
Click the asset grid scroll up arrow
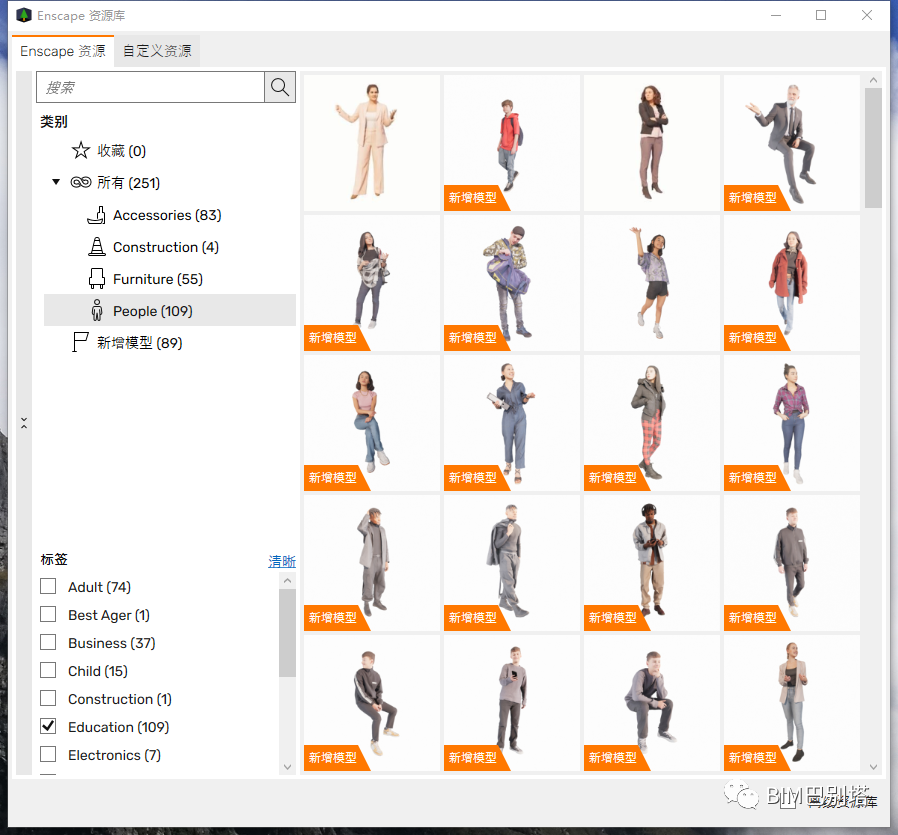tap(873, 80)
